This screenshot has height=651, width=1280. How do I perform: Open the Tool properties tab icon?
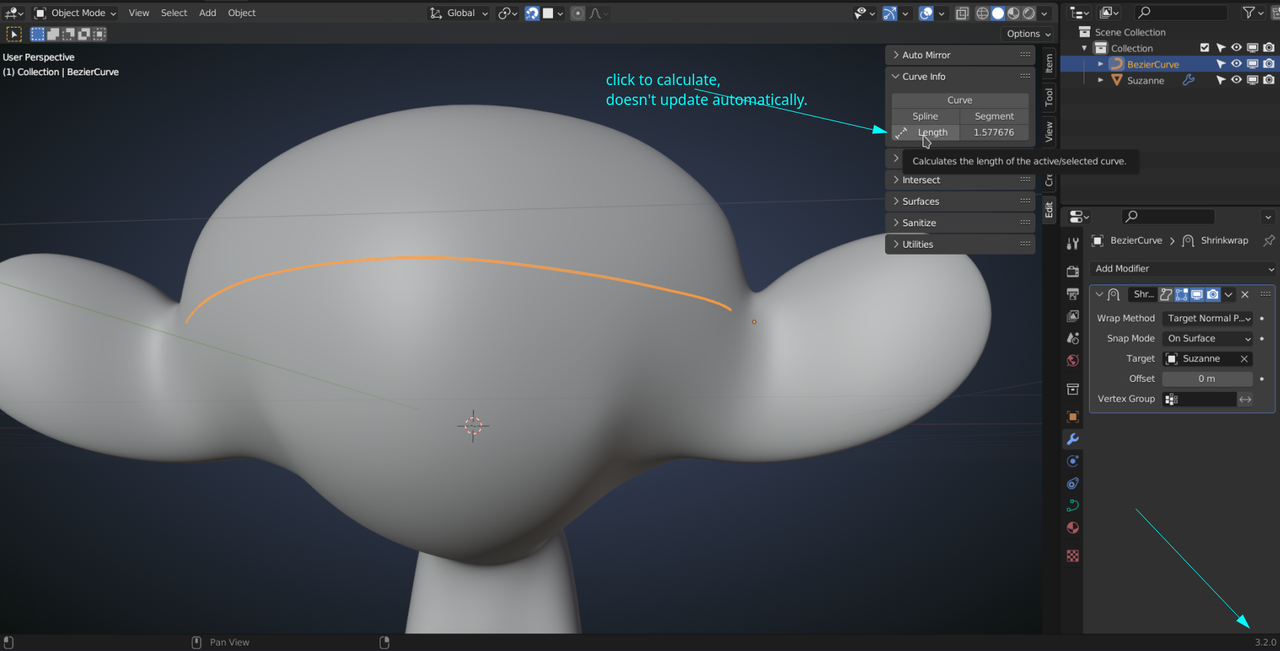pos(1073,243)
